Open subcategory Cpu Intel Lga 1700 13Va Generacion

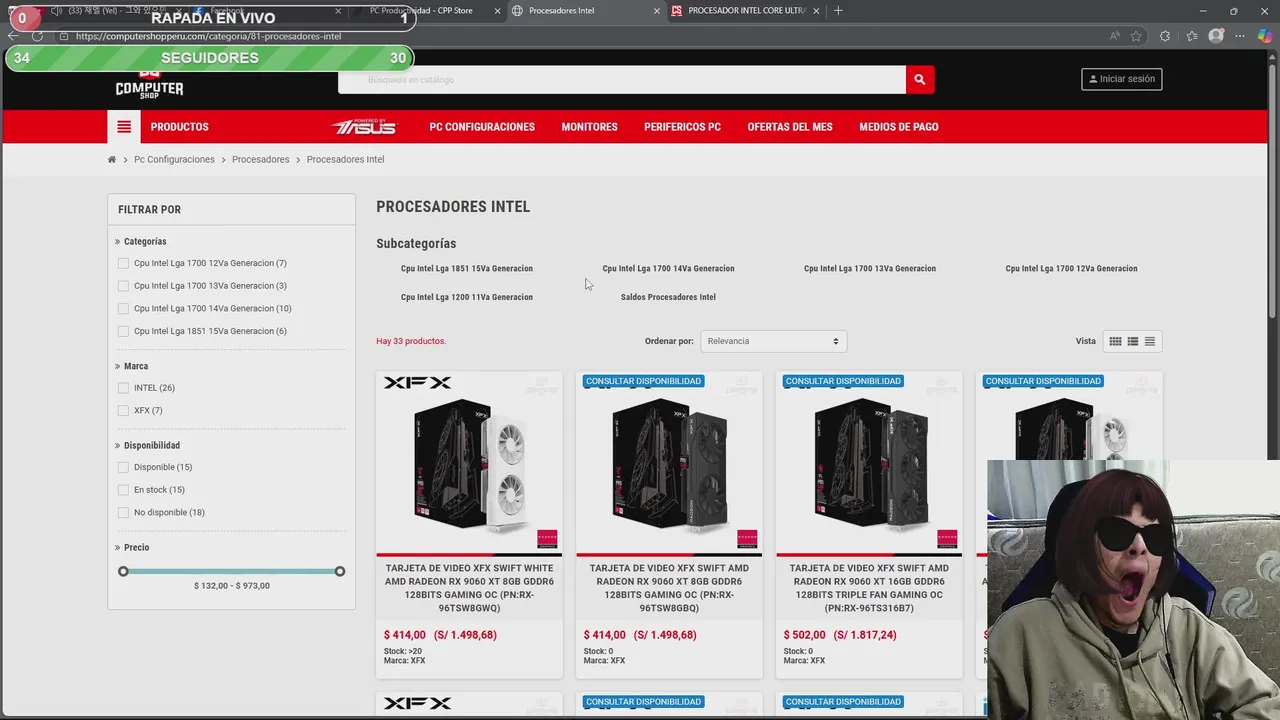(870, 268)
